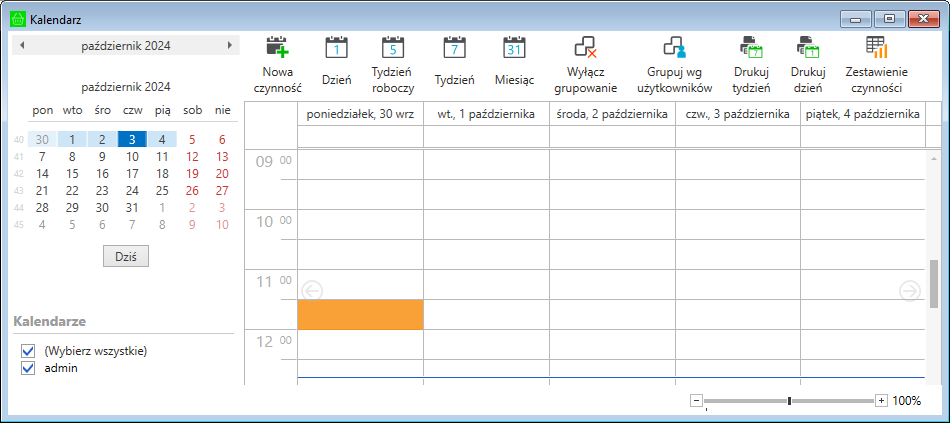Go to previous month with left arrow
Viewport: 950px width, 423px height.
[22, 45]
